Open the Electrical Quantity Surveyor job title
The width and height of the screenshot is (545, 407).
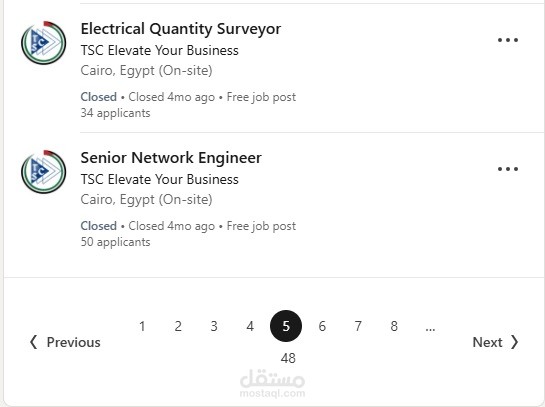click(181, 29)
